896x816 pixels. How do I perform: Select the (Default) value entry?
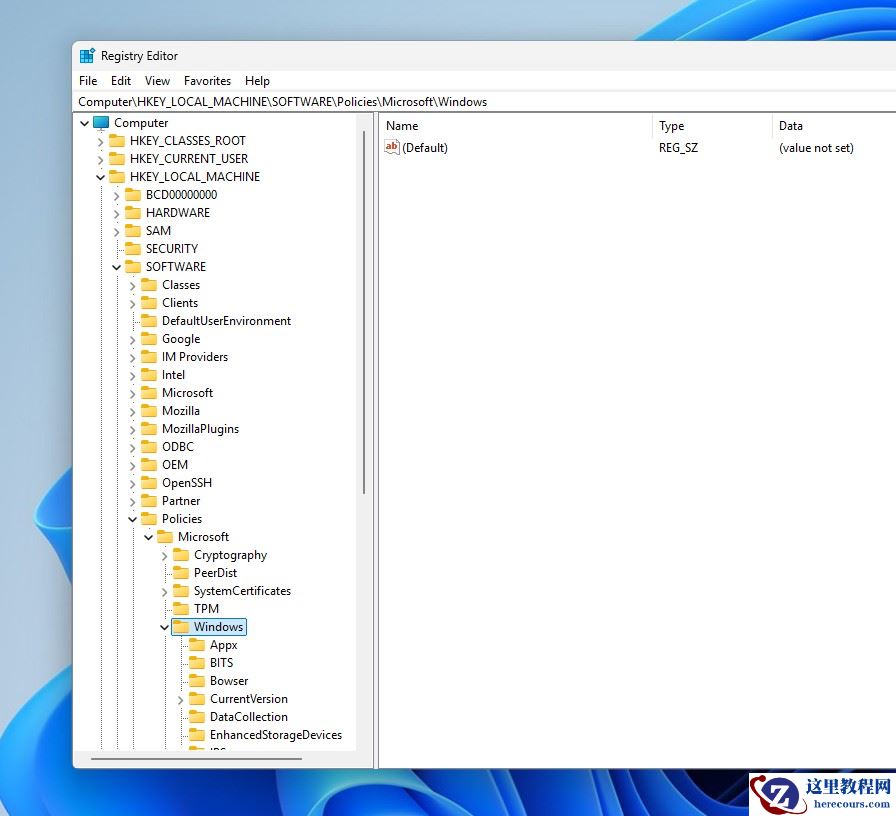click(x=425, y=147)
